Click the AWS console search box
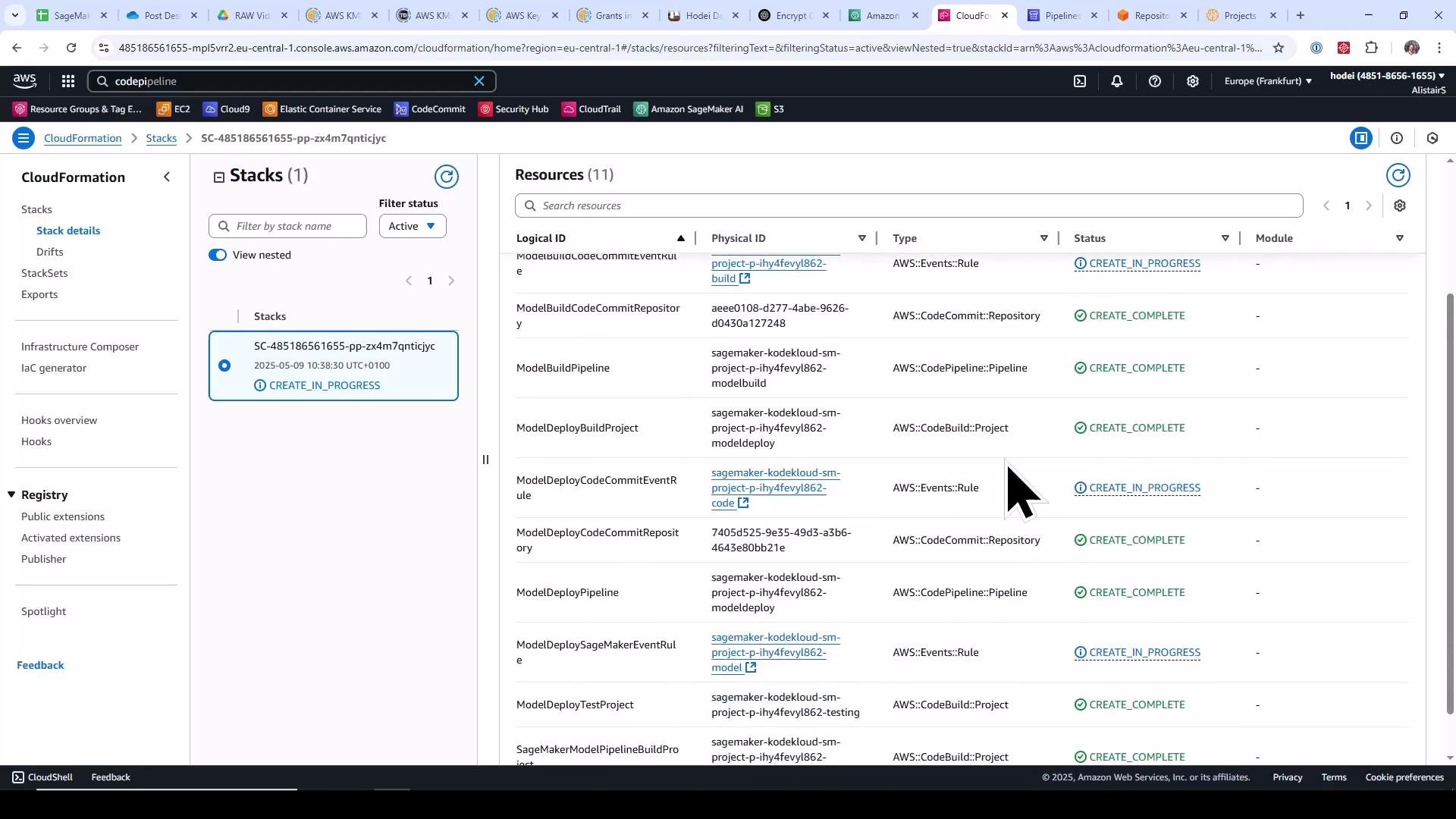 pyautogui.click(x=292, y=81)
